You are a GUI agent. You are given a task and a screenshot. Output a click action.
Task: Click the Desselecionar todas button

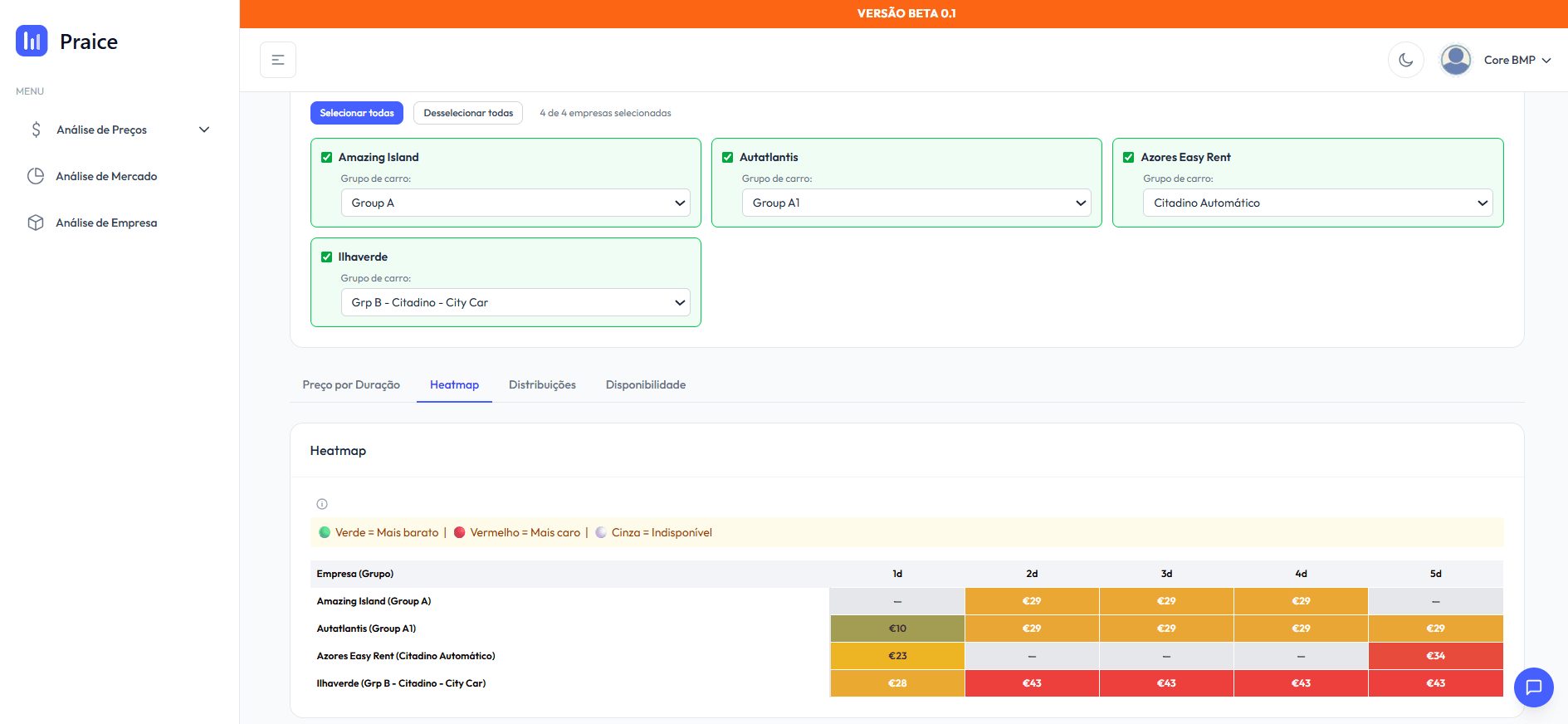(x=468, y=113)
